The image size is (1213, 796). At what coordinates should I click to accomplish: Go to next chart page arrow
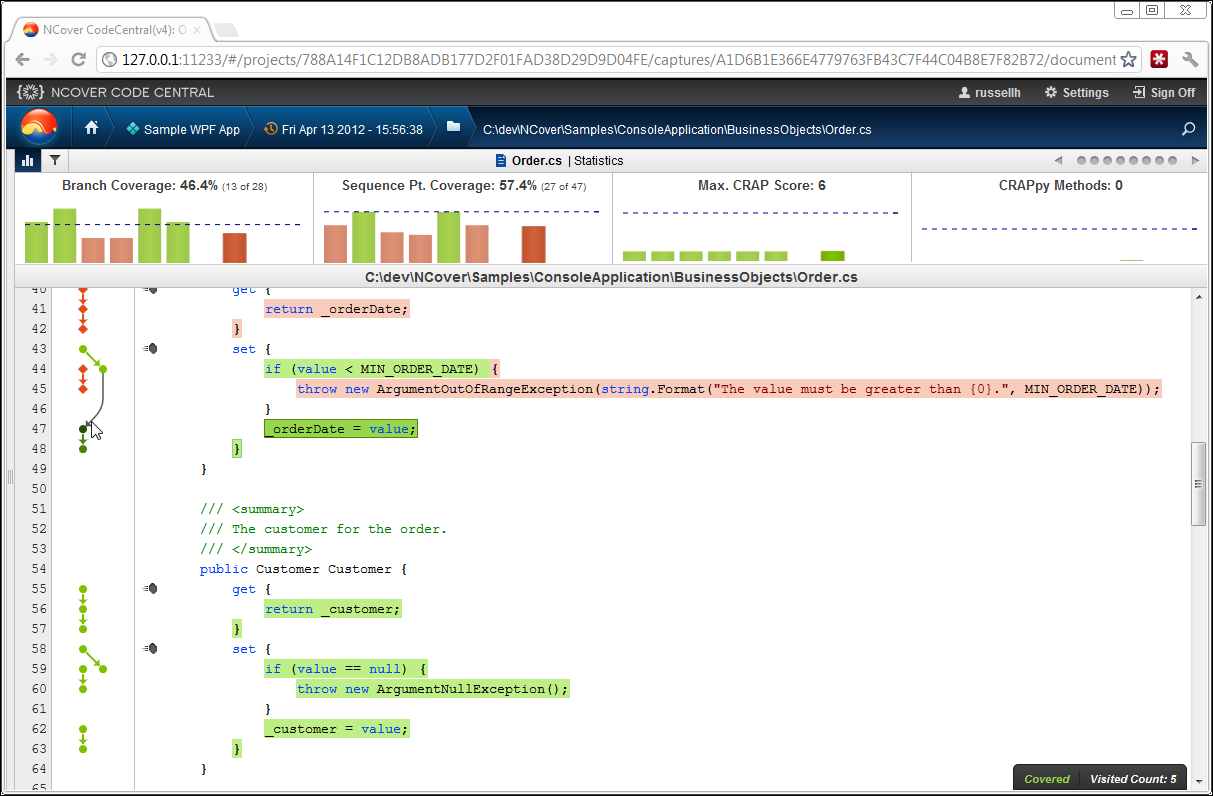pyautogui.click(x=1195, y=160)
